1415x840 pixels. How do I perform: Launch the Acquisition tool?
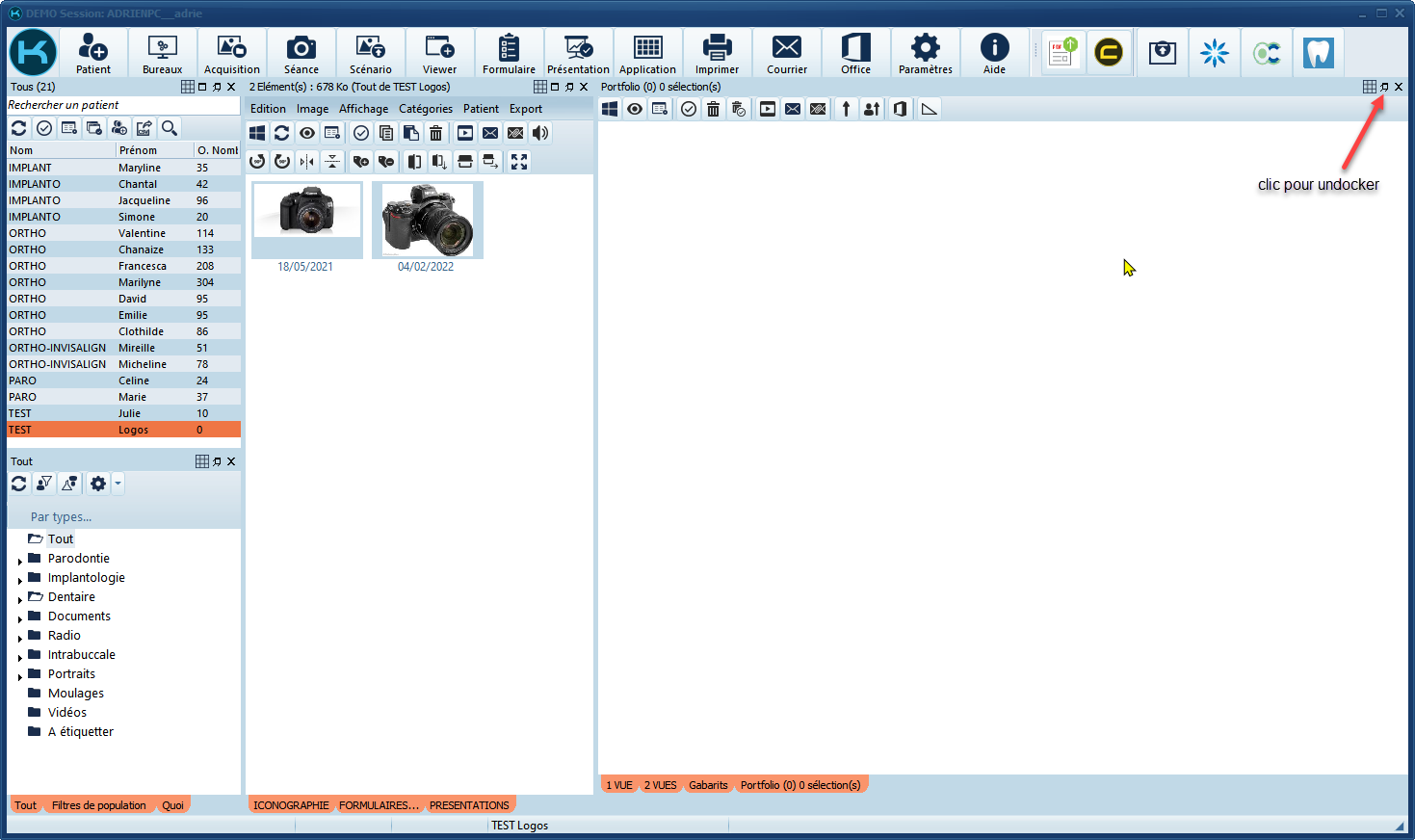(x=231, y=53)
